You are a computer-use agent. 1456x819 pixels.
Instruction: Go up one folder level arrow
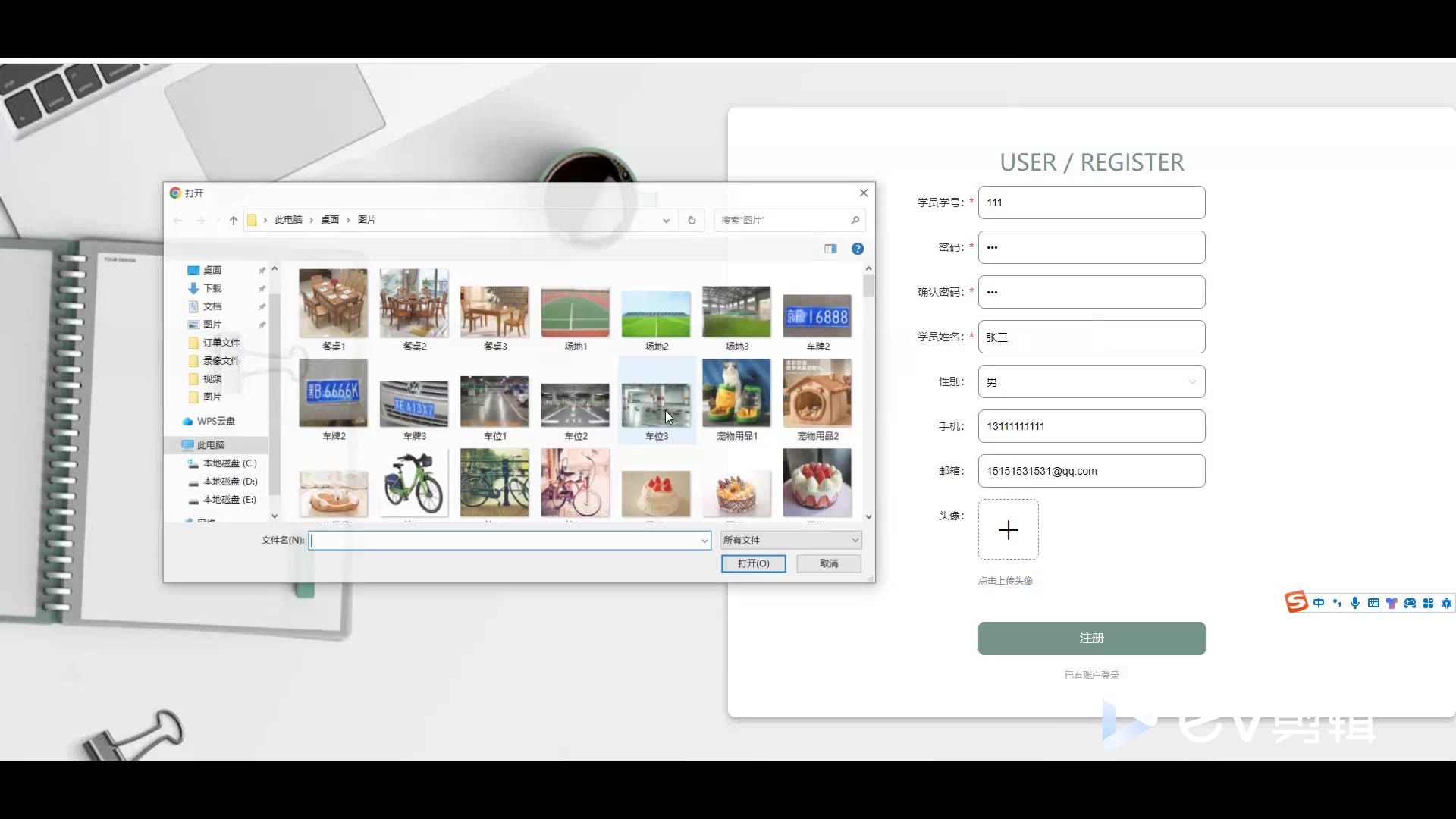(234, 221)
